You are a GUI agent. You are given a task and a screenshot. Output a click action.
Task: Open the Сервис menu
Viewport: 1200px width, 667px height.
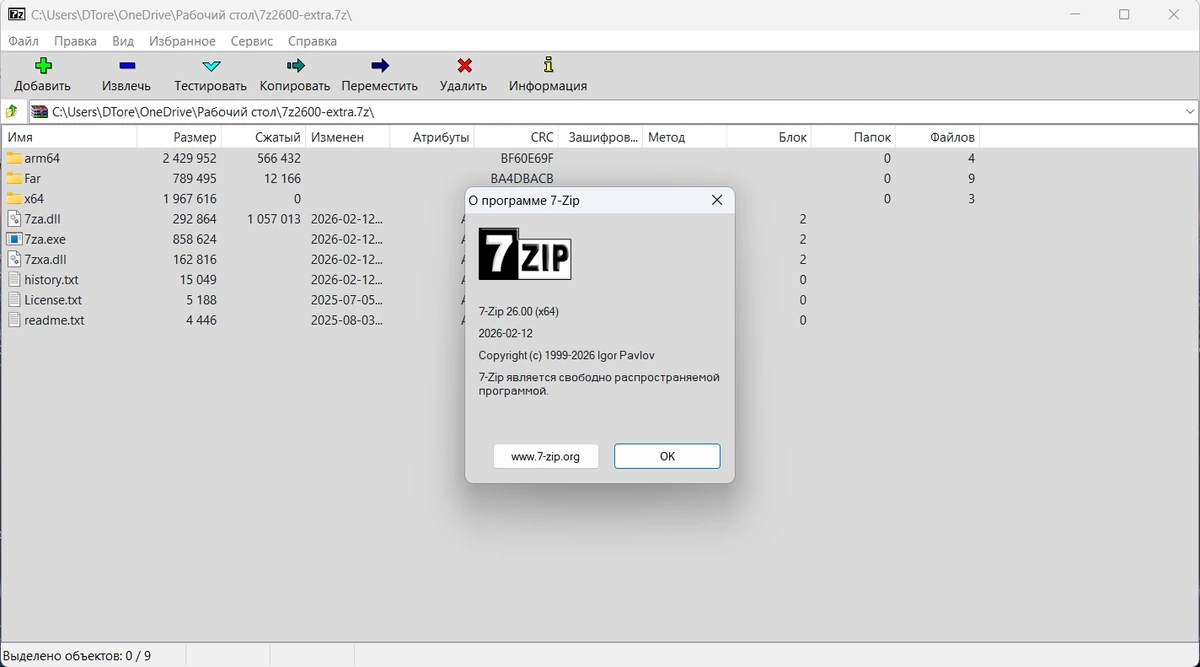pos(252,41)
